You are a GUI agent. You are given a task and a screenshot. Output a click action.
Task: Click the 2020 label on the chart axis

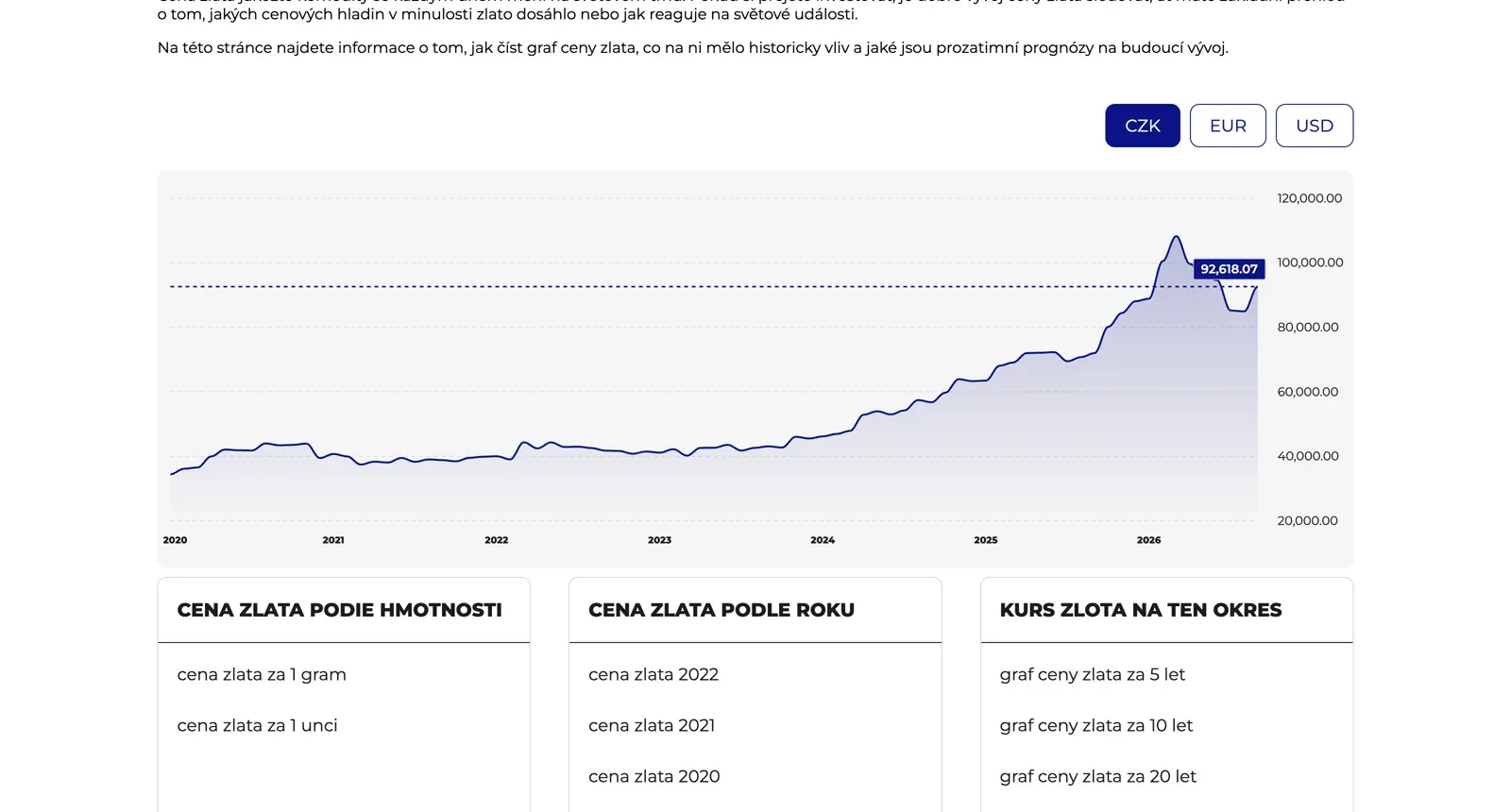(x=175, y=540)
